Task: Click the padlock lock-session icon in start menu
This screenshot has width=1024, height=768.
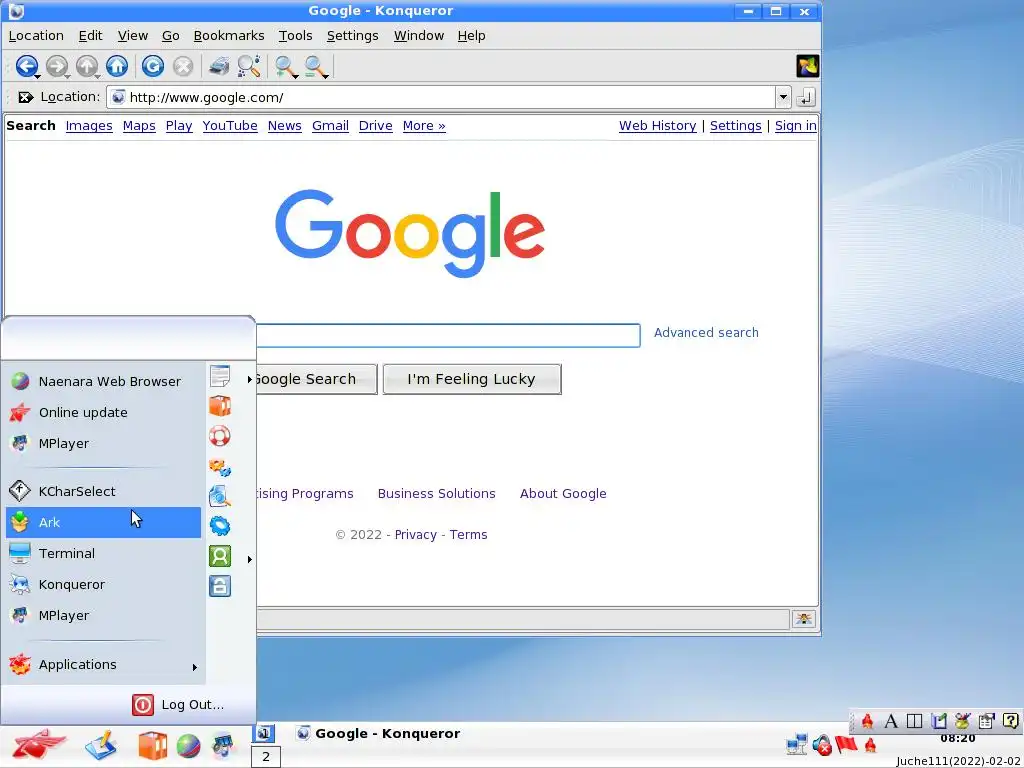Action: [220, 586]
